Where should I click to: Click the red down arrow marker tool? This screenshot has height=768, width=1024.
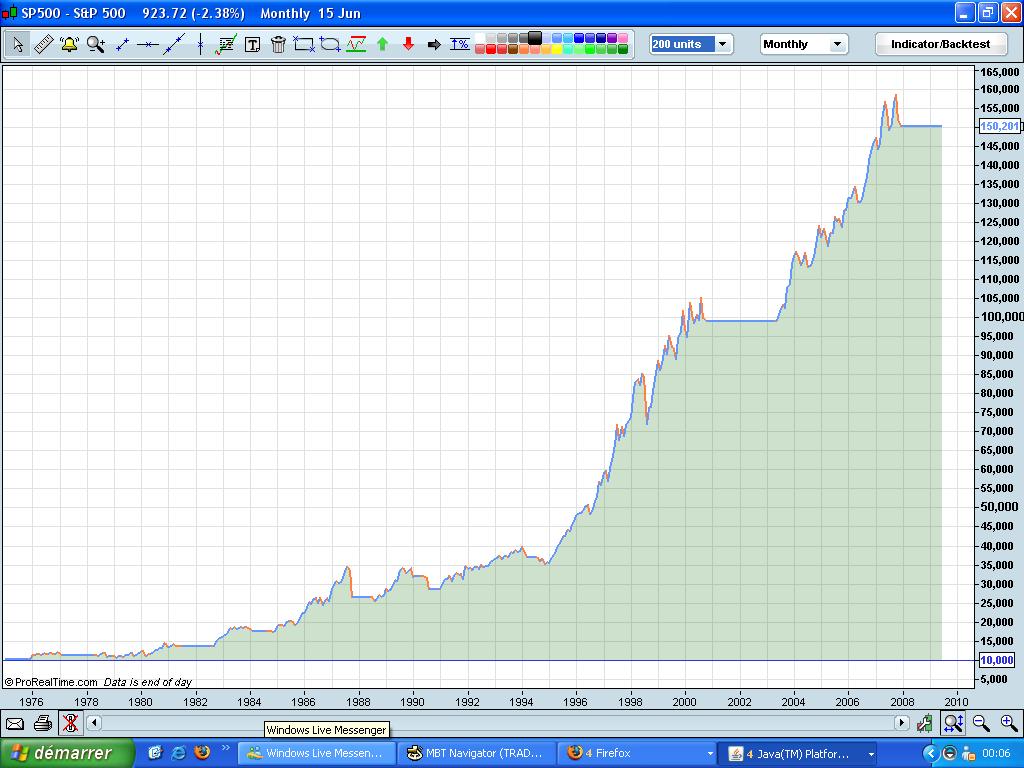tap(409, 44)
